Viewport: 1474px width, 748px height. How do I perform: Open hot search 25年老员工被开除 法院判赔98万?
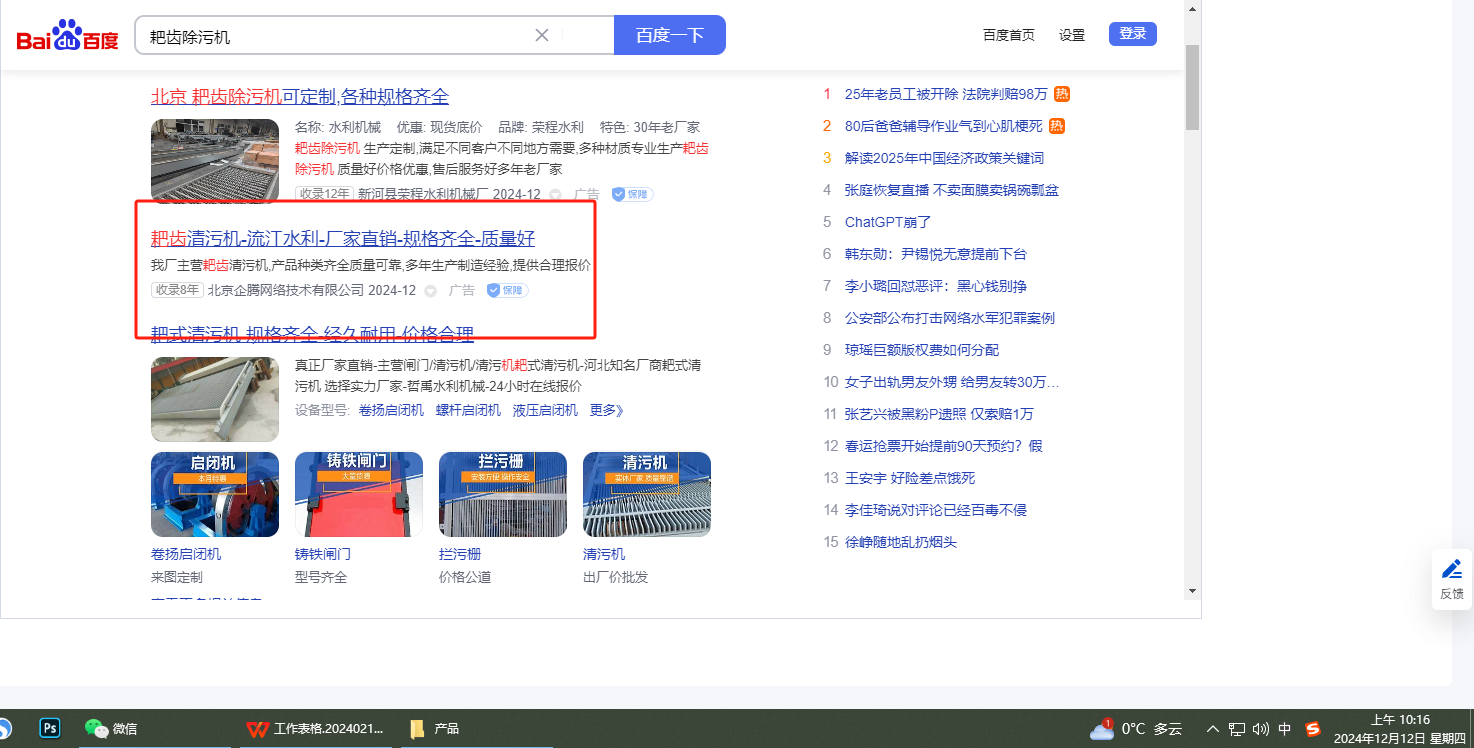(946, 94)
